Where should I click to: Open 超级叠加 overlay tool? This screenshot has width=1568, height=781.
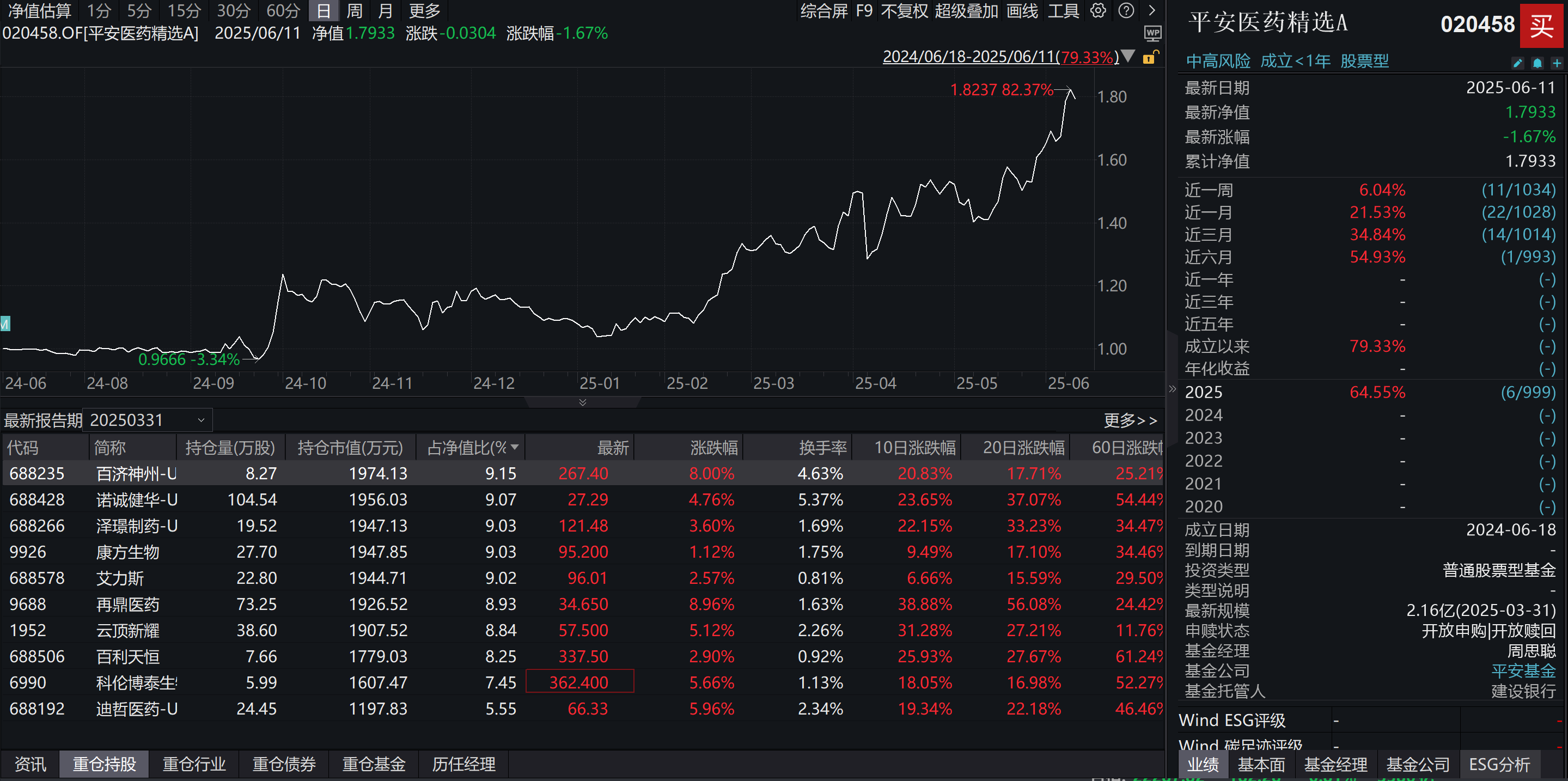[x=966, y=10]
